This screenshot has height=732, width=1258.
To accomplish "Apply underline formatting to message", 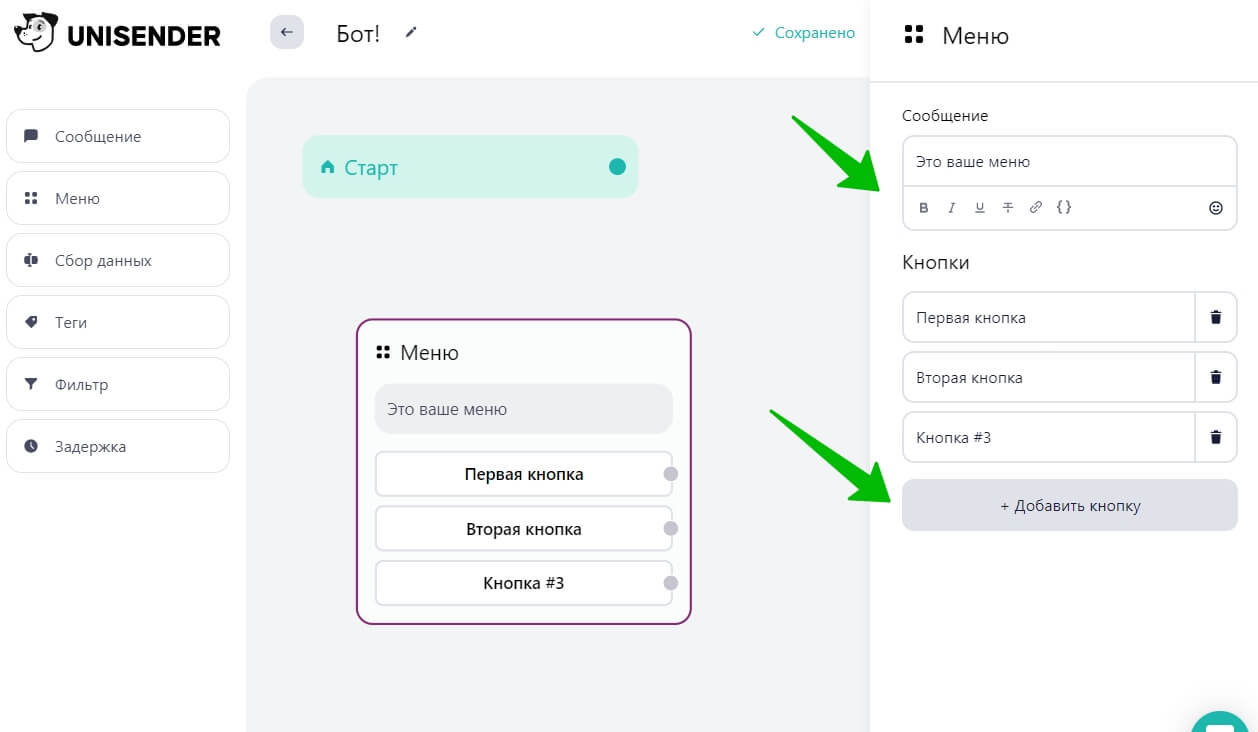I will click(x=980, y=208).
